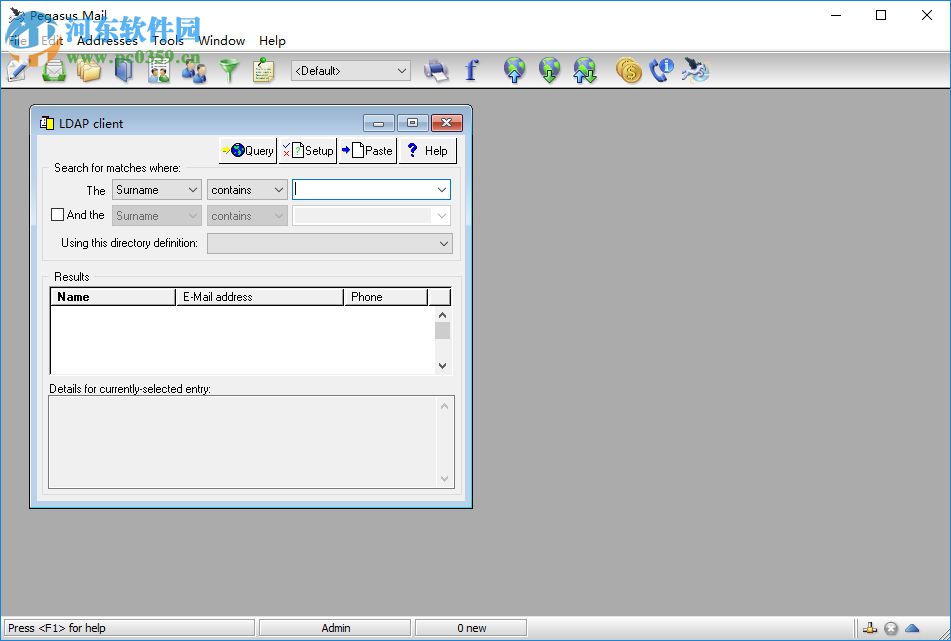Click the phone info support icon
Image resolution: width=951 pixels, height=641 pixels.
[662, 70]
